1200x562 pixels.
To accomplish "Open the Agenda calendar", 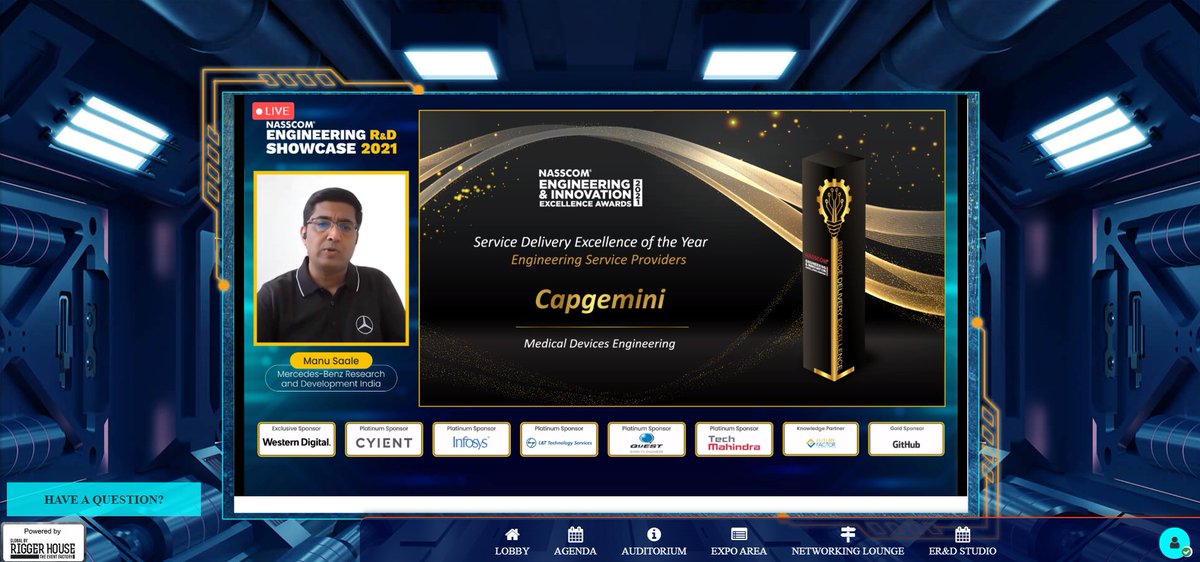I will (x=575, y=542).
